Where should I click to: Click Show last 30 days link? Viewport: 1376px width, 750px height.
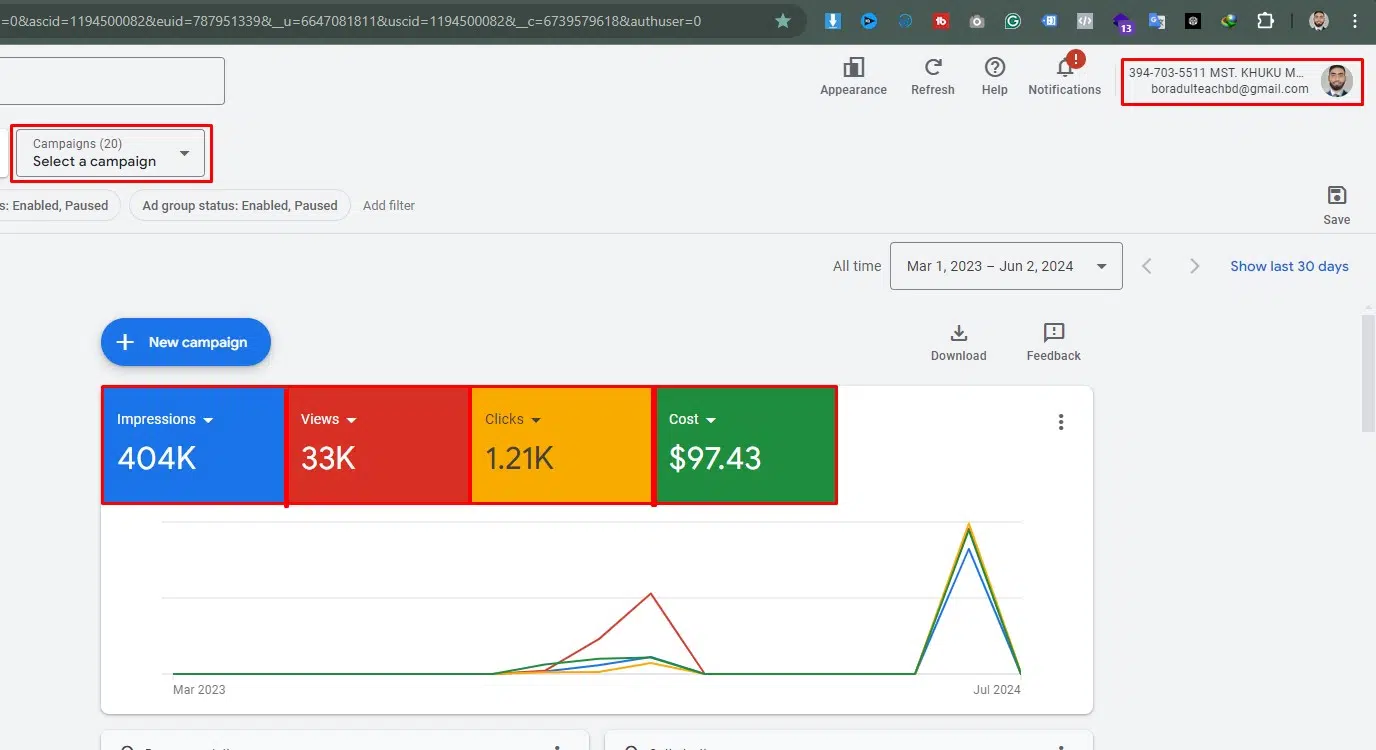[x=1289, y=266]
